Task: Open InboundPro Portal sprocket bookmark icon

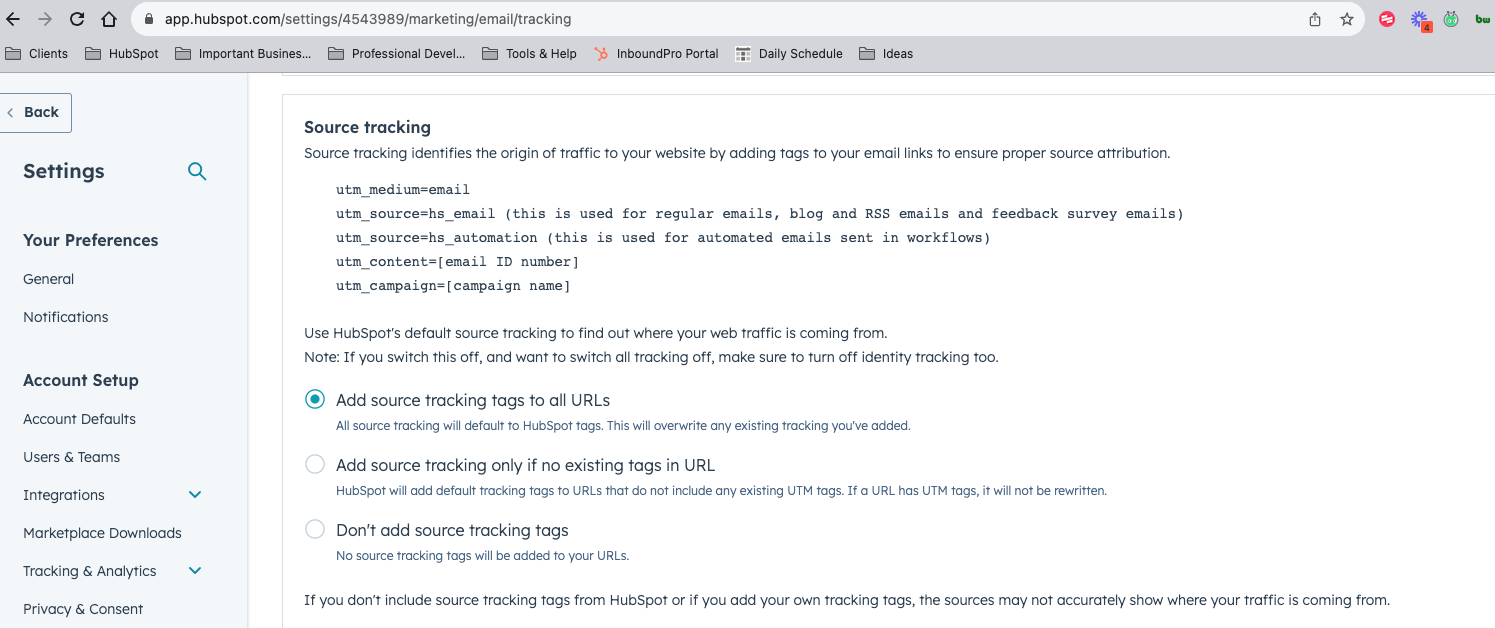Action: pyautogui.click(x=600, y=53)
